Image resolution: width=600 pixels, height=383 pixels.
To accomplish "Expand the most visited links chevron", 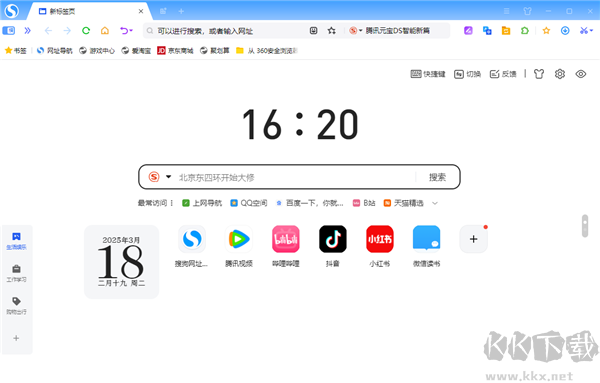I will click(x=435, y=203).
